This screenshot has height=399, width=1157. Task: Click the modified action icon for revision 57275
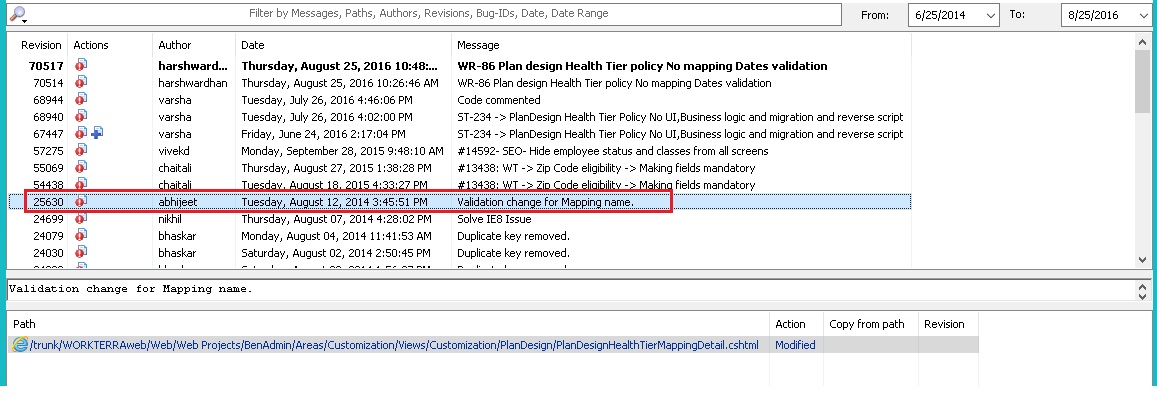(81, 150)
